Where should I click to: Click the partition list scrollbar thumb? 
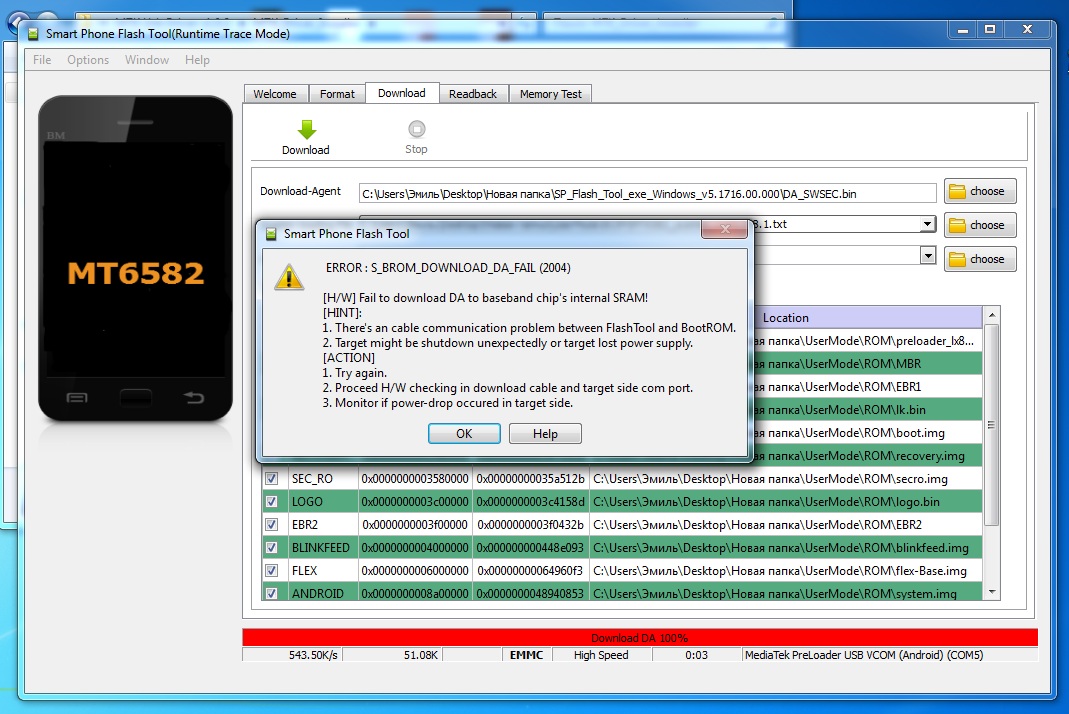992,425
